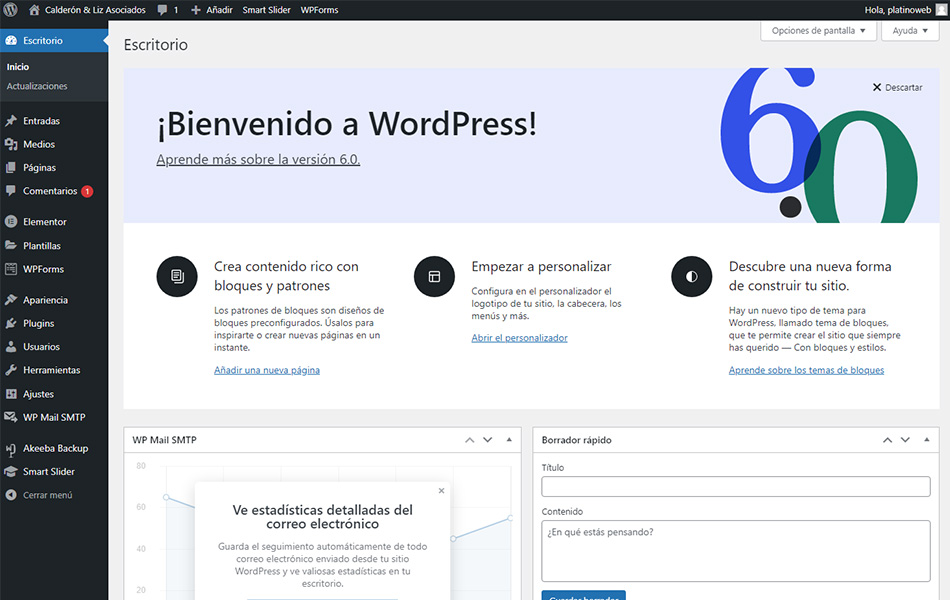The image size is (950, 600).
Task: Dismiss welcome panel with Descartar
Action: [897, 87]
